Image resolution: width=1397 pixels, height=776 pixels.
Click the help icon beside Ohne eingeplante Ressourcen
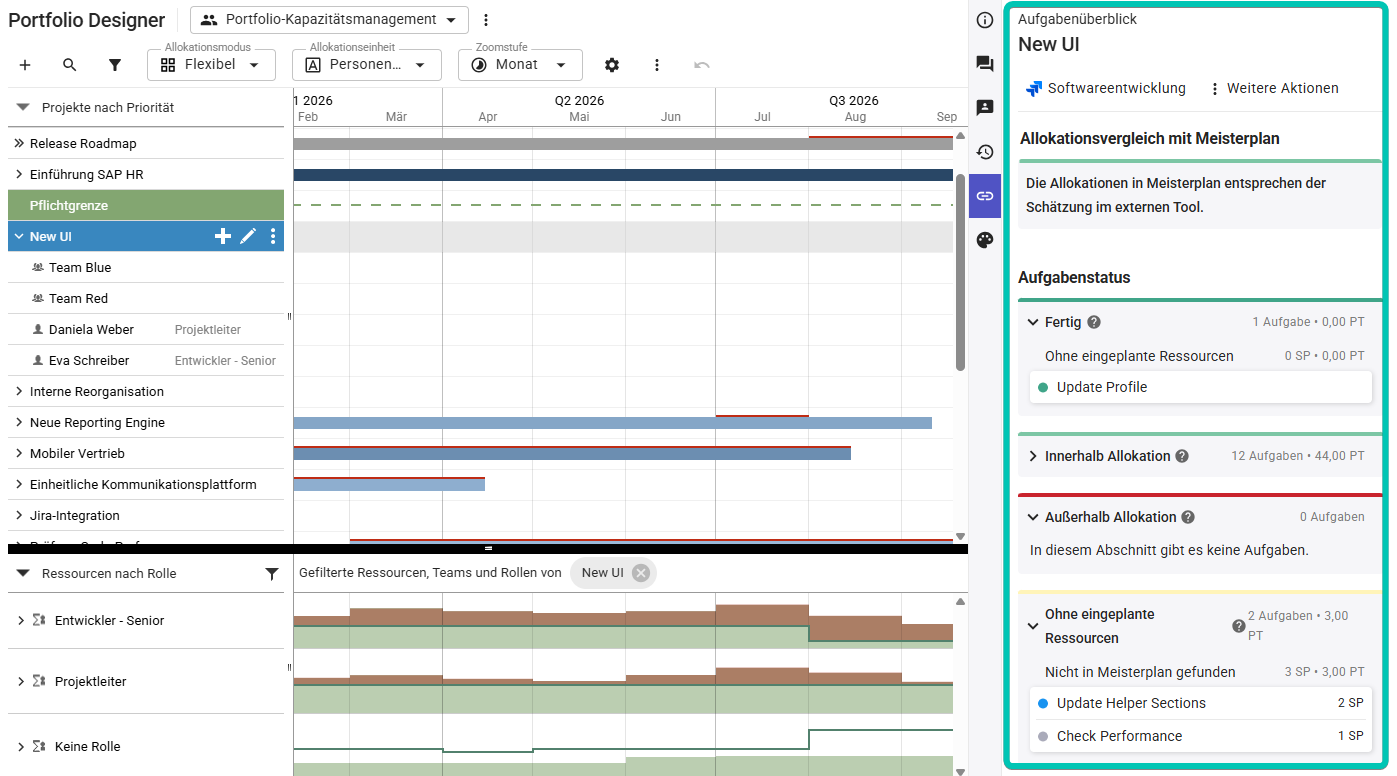pyautogui.click(x=1239, y=626)
